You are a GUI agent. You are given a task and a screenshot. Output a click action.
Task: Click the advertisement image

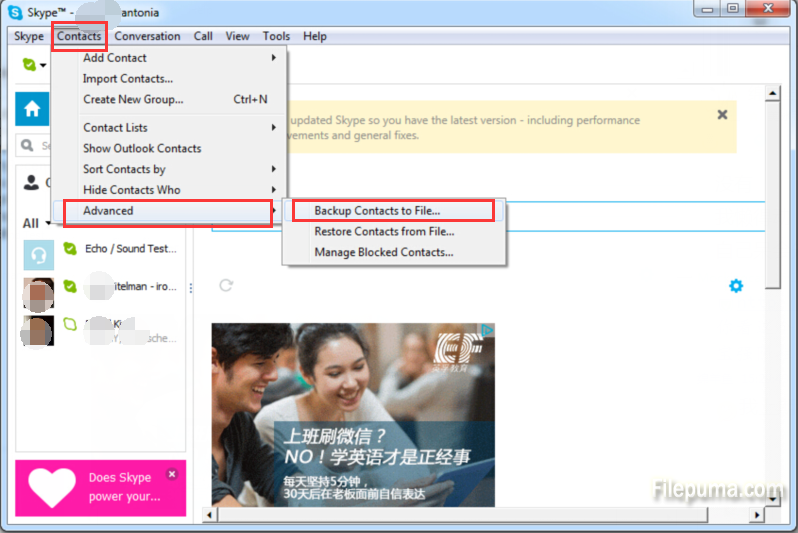click(352, 415)
